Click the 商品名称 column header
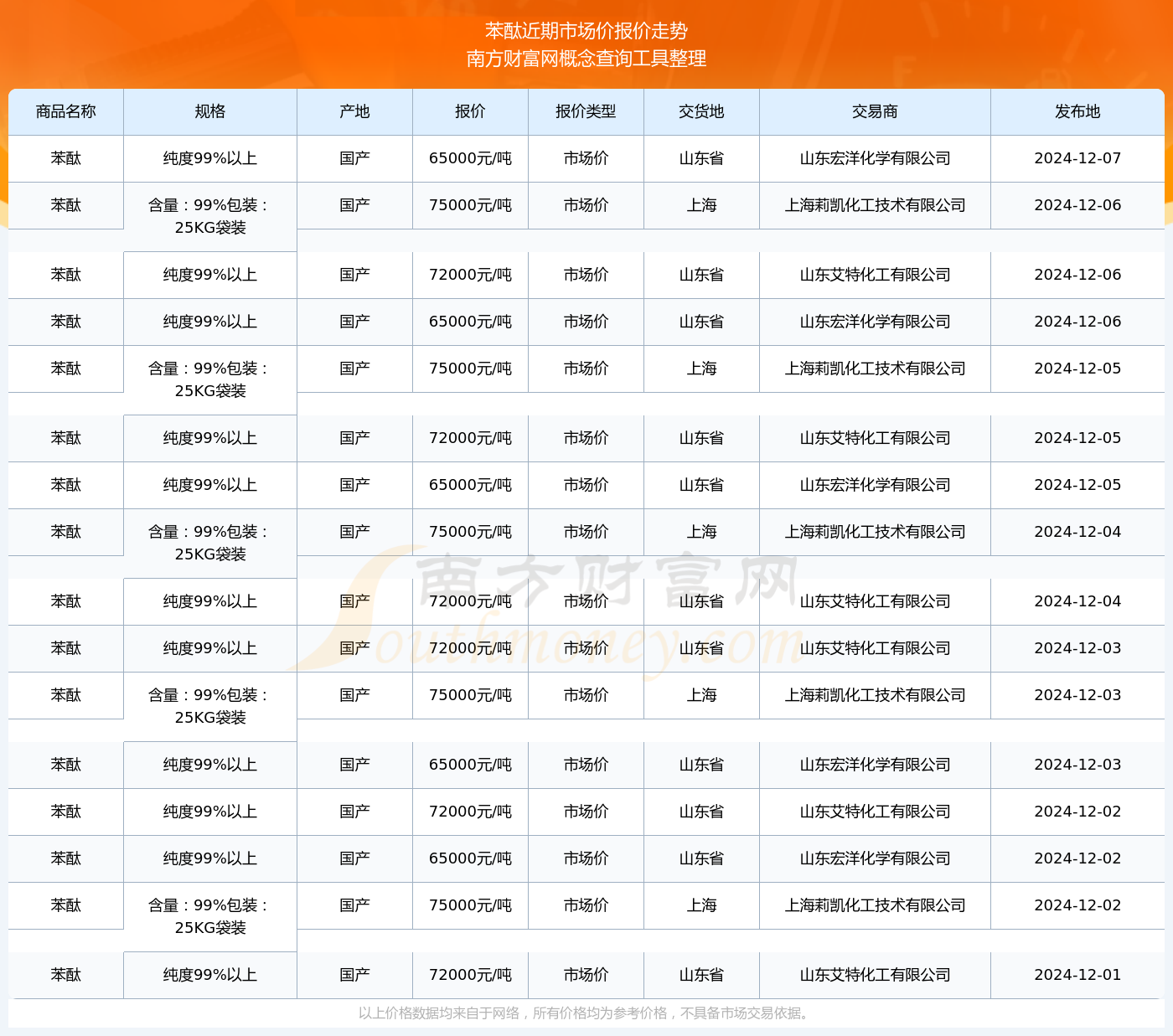 point(66,111)
